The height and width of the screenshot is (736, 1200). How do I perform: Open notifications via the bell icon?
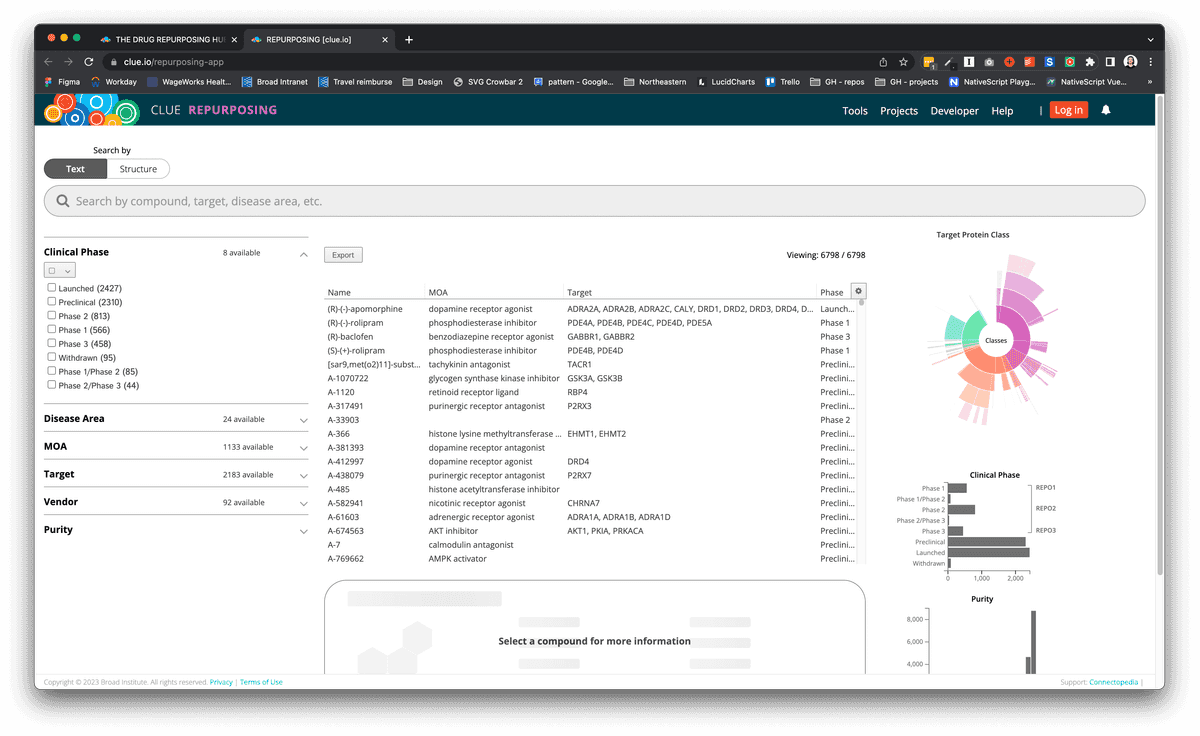(1106, 110)
